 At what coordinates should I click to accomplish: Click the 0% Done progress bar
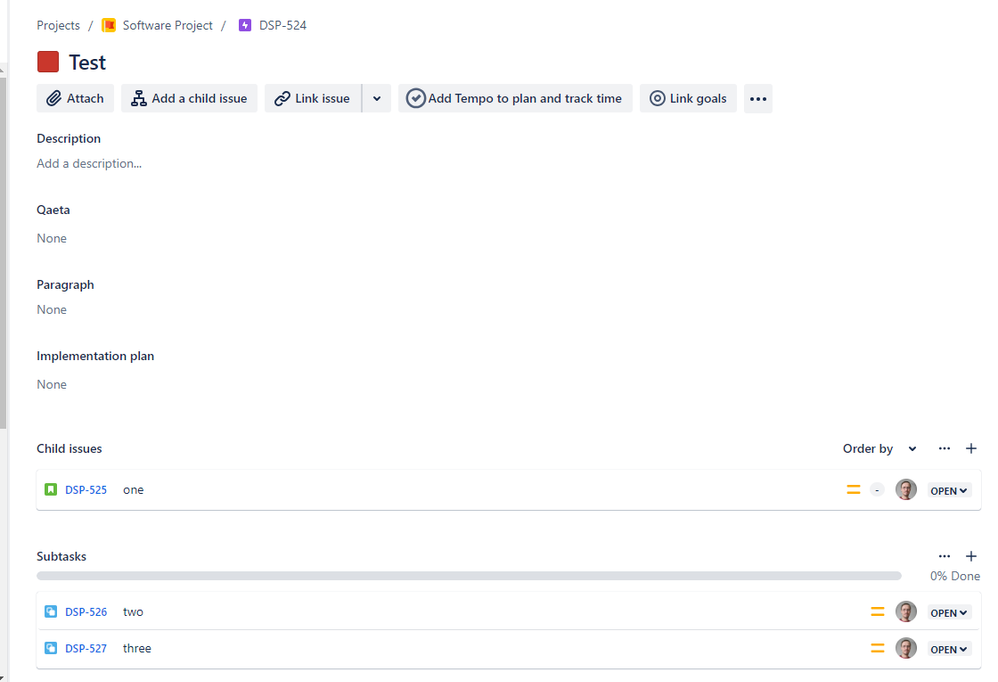(470, 575)
